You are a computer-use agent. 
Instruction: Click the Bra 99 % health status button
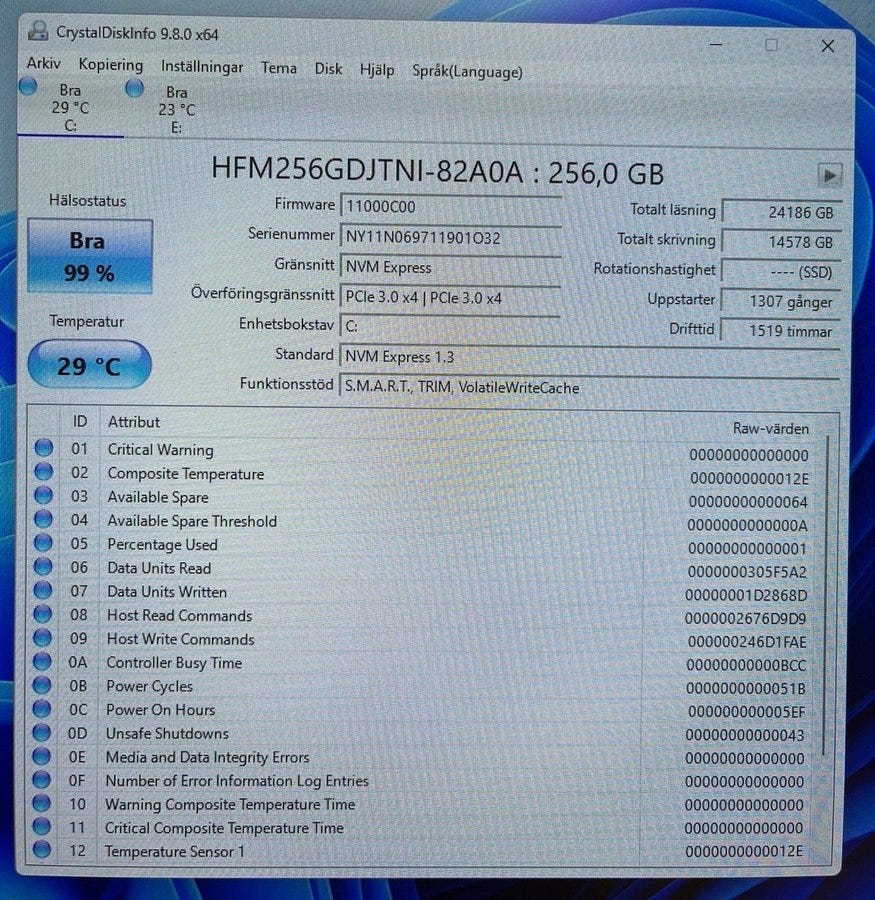click(x=90, y=257)
